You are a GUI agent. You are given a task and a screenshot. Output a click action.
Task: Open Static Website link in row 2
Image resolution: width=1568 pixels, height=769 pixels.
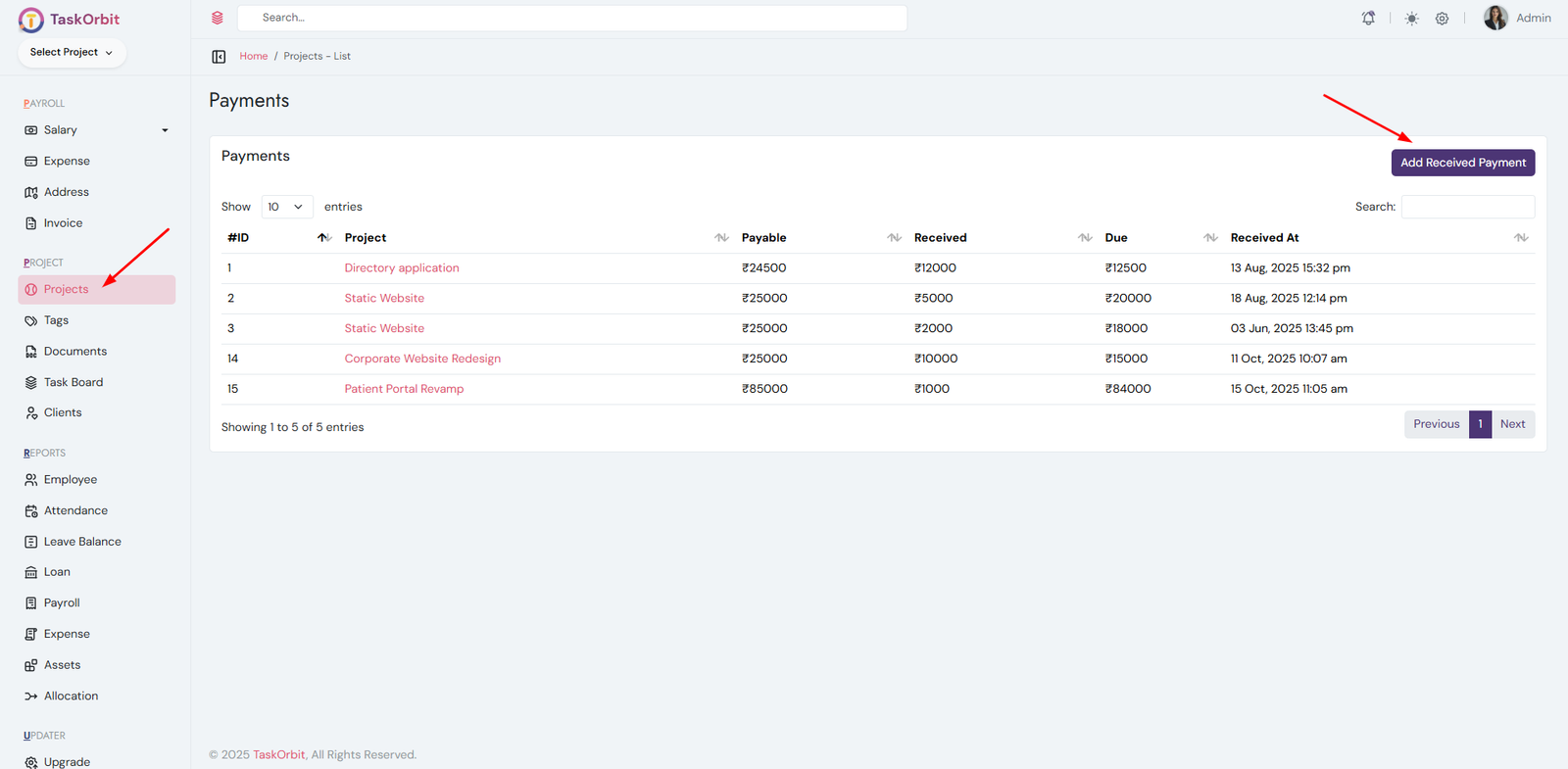pos(384,299)
